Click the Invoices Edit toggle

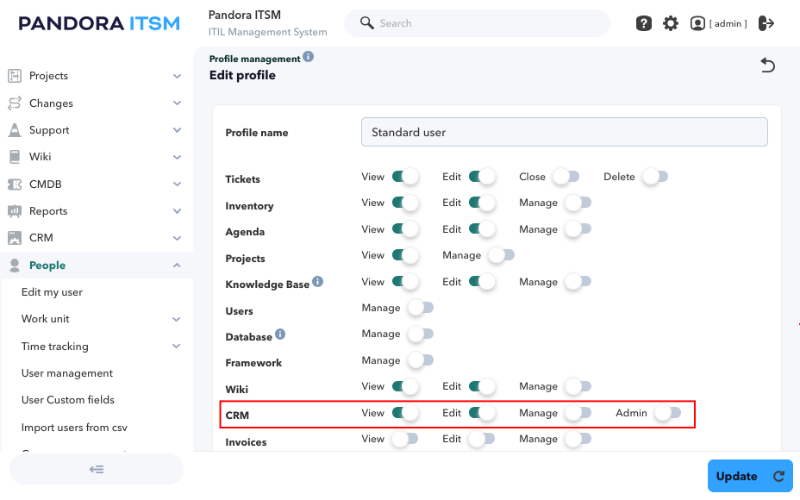point(482,439)
